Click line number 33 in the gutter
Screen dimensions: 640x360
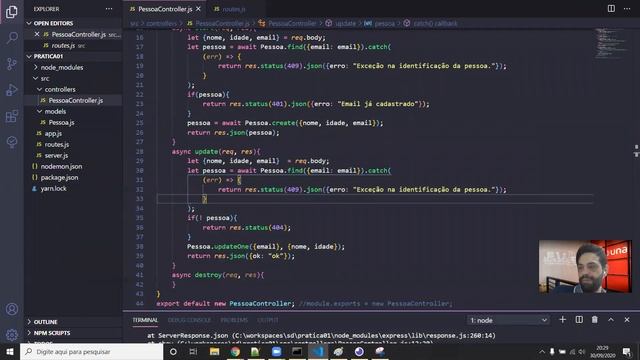pos(139,199)
